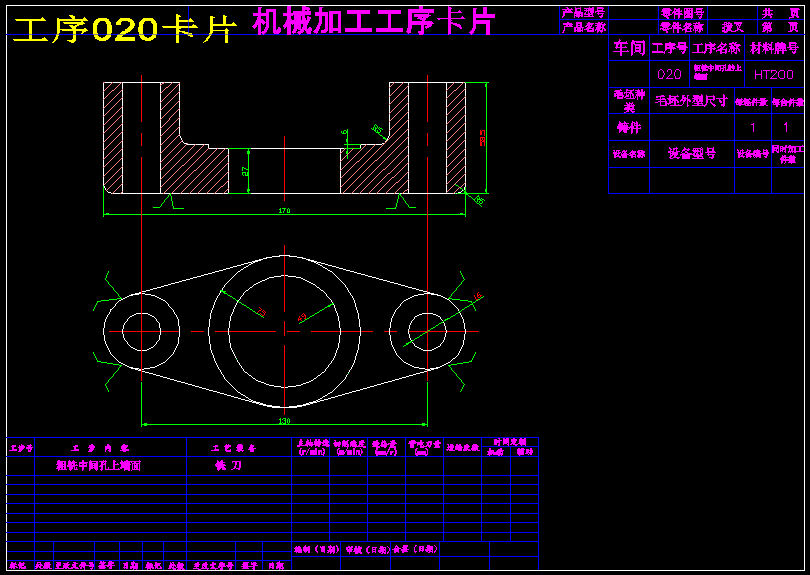Screen dimensions: 810x575
Task: Click the '设备编号' header cell
Action: 753,154
